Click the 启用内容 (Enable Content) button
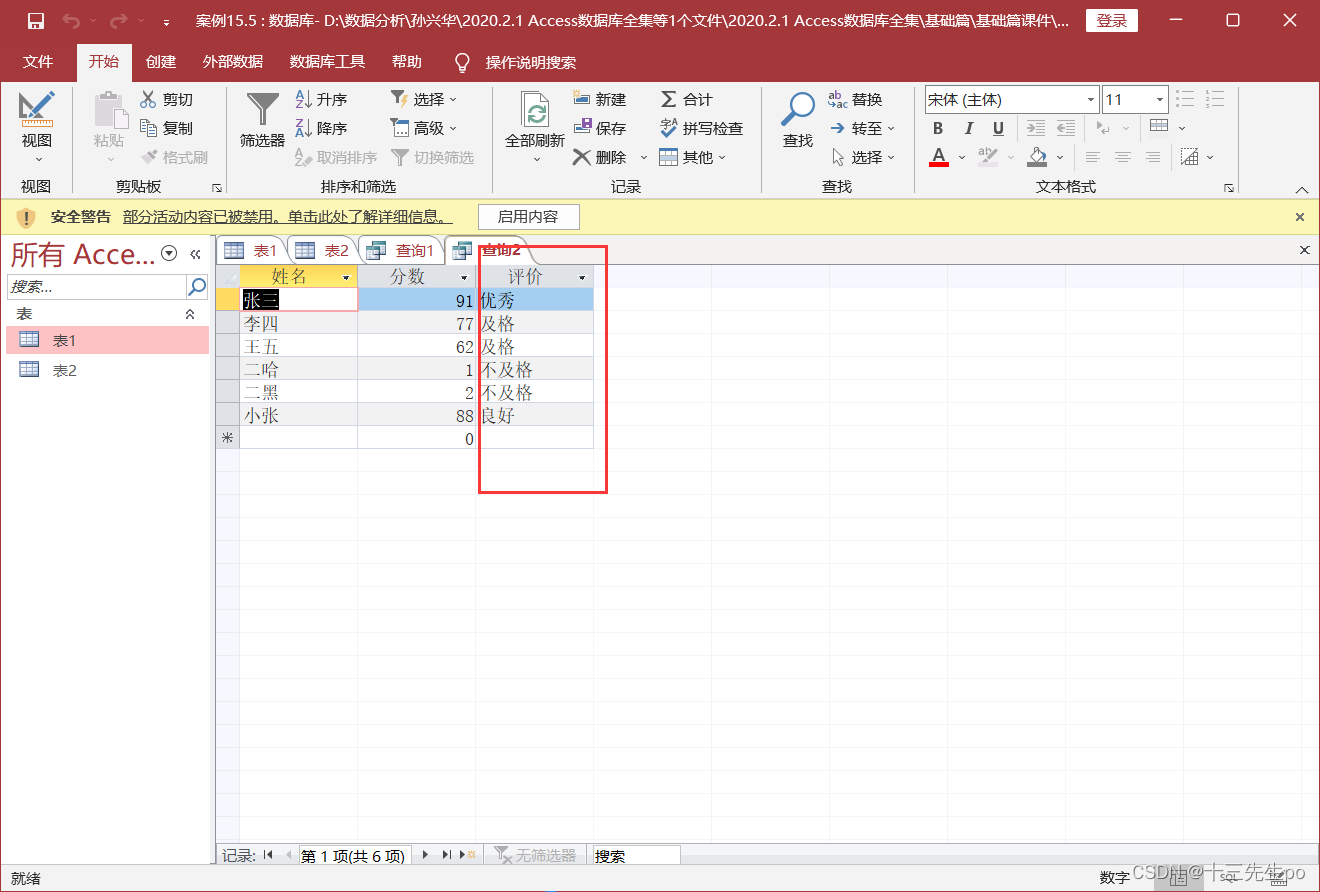Image resolution: width=1320 pixels, height=892 pixels. [x=528, y=217]
